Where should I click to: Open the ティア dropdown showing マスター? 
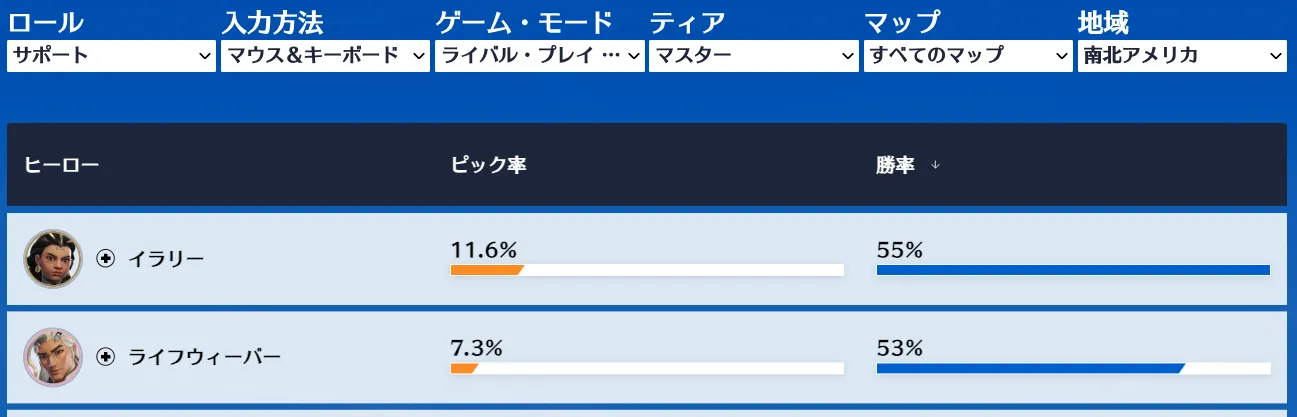tap(753, 56)
